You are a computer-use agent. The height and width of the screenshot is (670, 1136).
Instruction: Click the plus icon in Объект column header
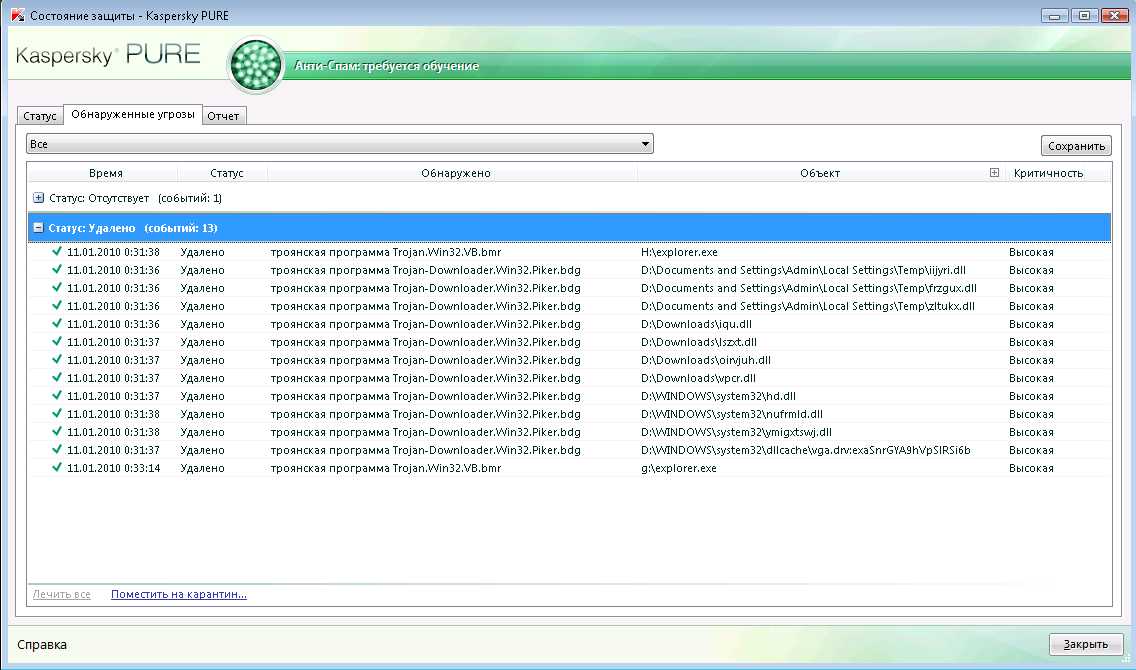[994, 172]
